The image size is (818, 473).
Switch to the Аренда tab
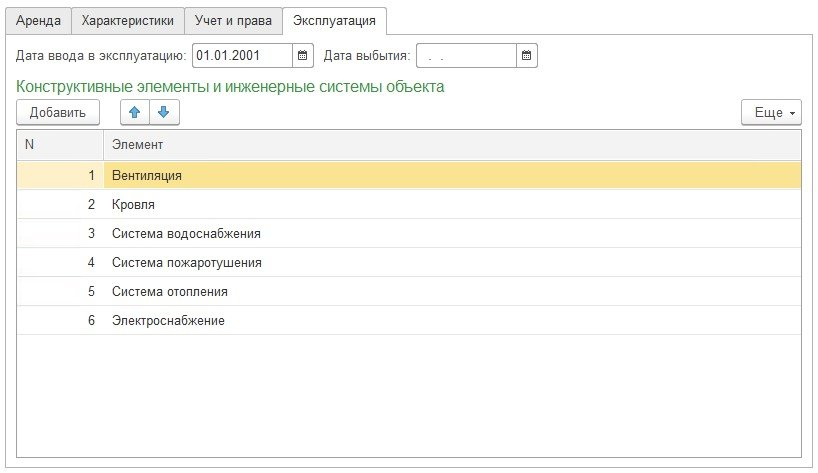click(x=37, y=20)
